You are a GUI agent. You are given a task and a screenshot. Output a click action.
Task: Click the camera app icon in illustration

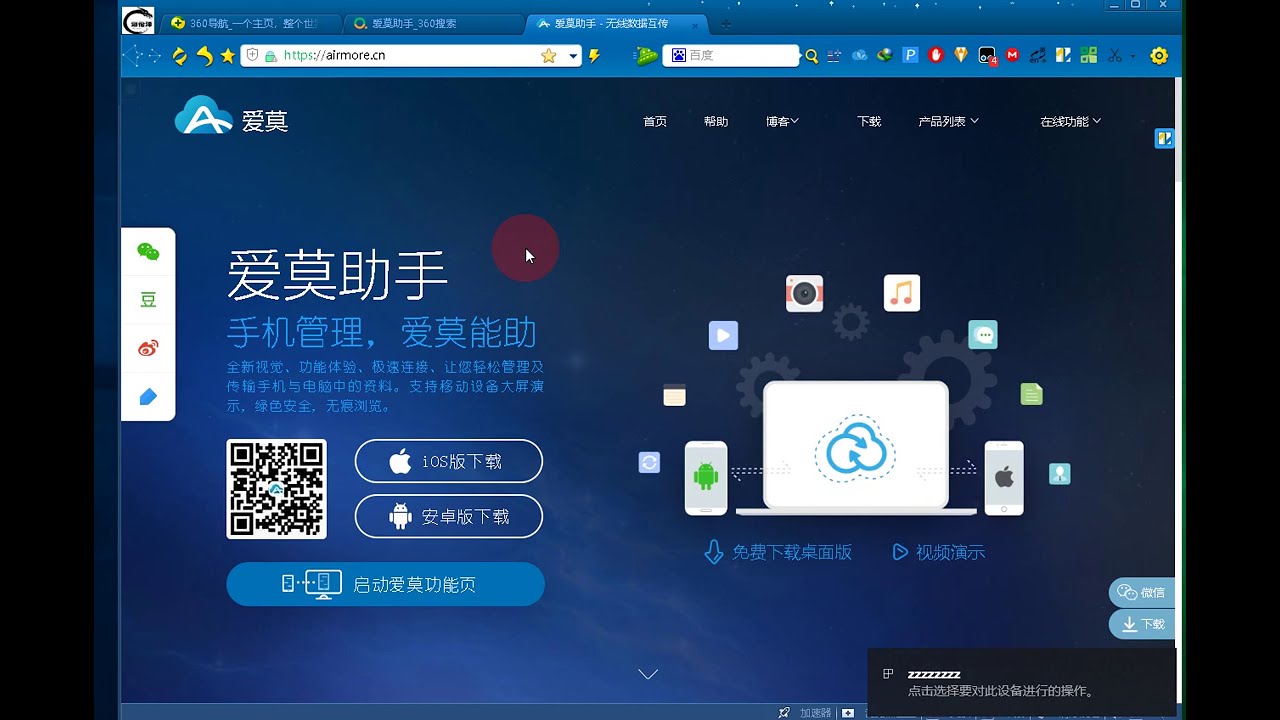click(x=804, y=293)
